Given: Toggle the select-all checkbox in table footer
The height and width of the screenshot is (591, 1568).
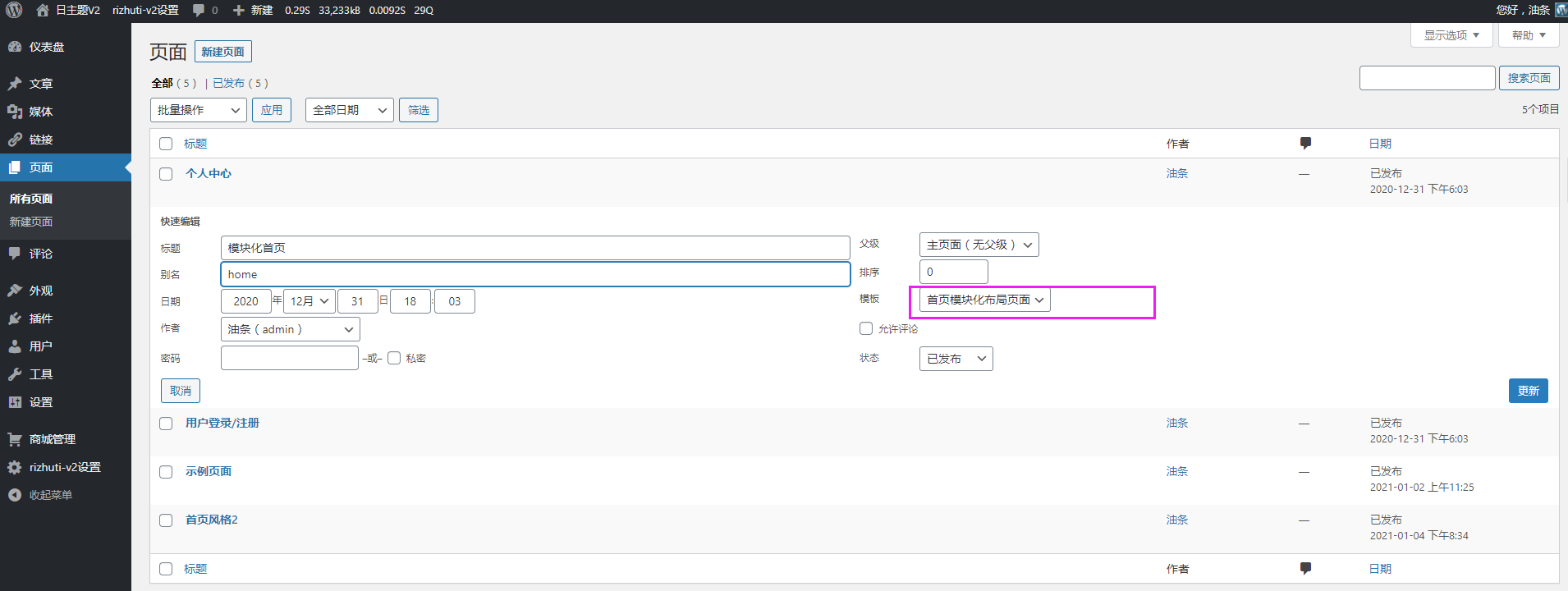Looking at the screenshot, I should [x=166, y=569].
